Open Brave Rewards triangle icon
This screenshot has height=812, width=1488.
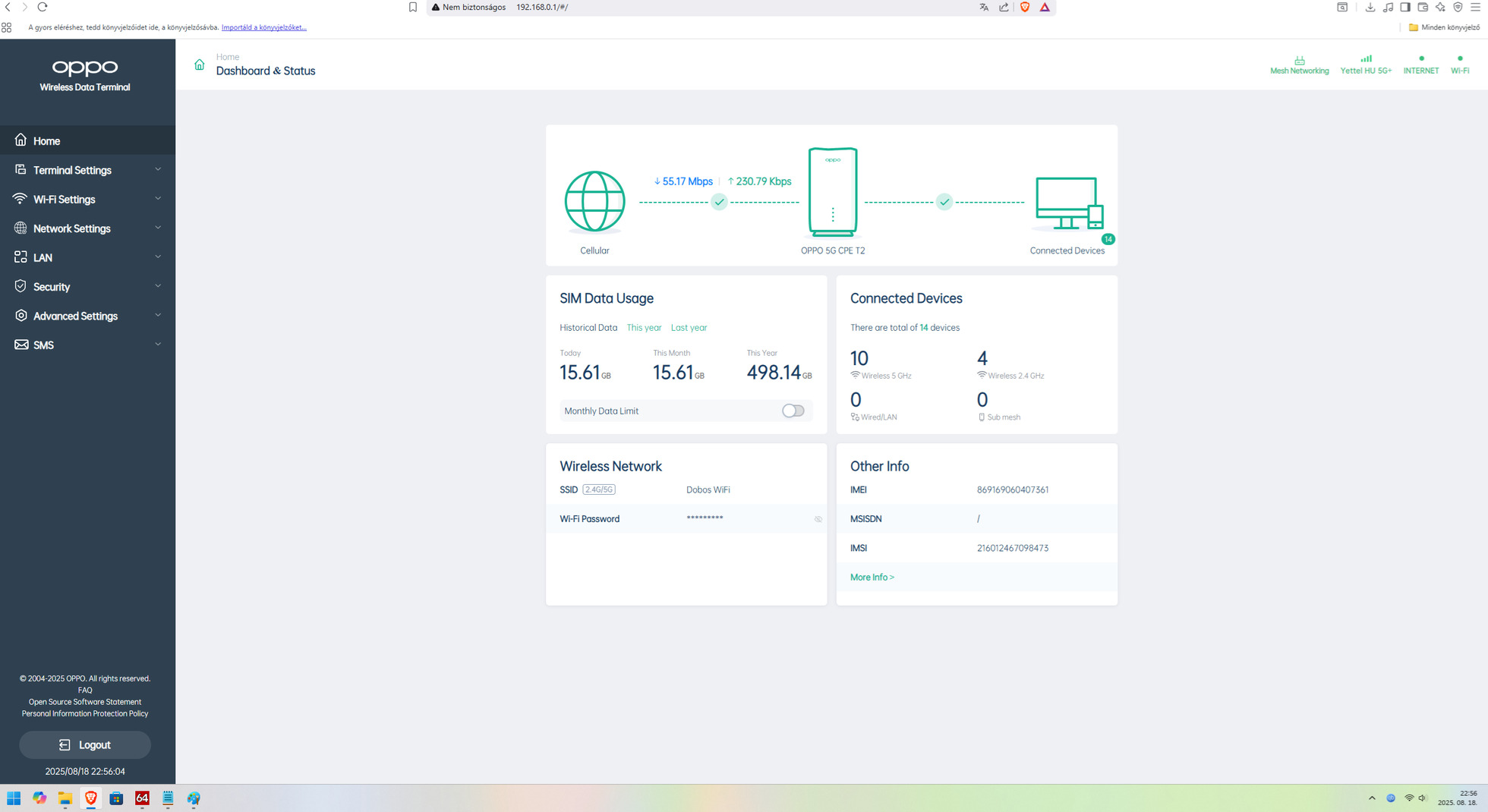point(1045,7)
